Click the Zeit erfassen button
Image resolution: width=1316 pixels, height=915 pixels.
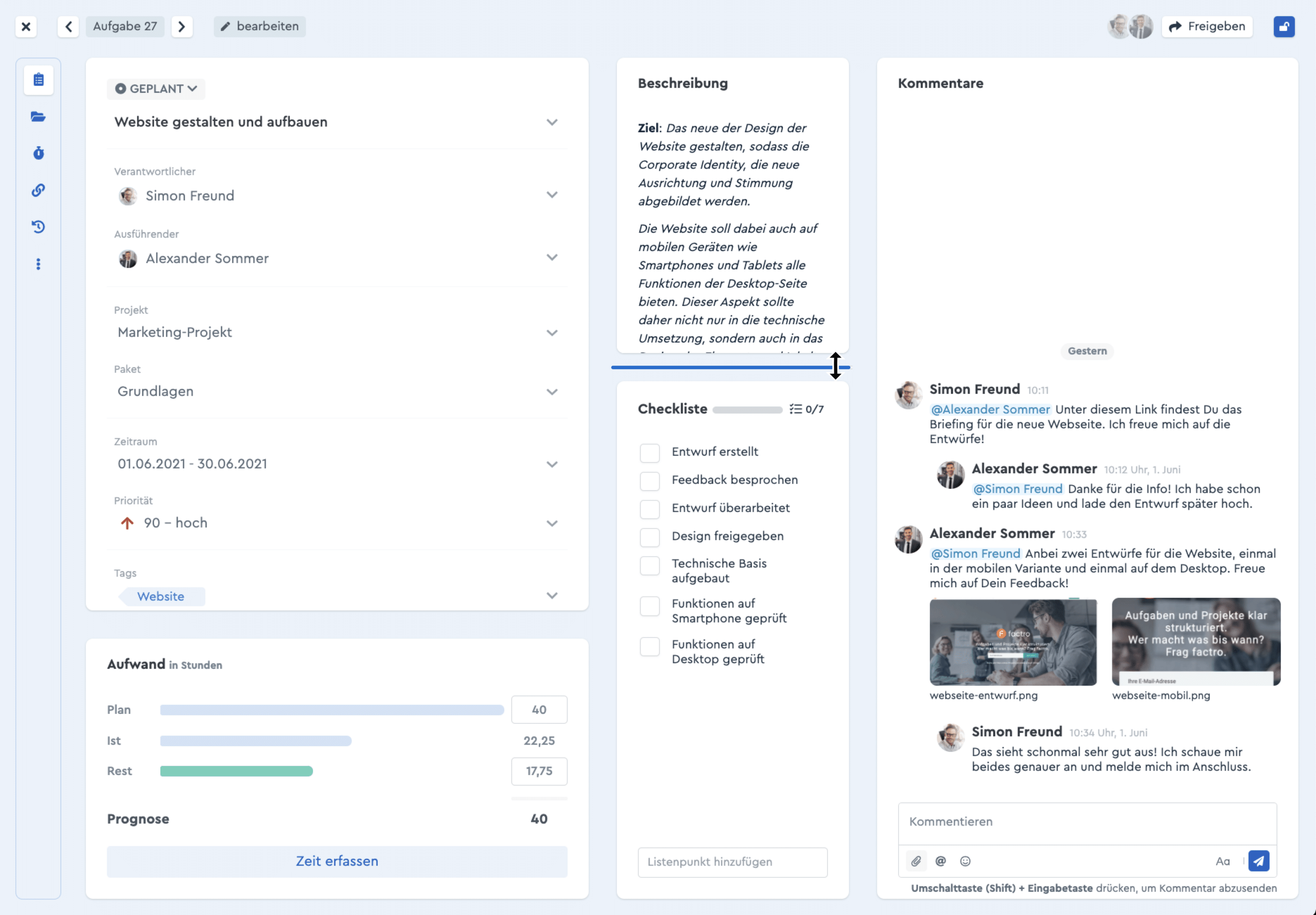337,861
